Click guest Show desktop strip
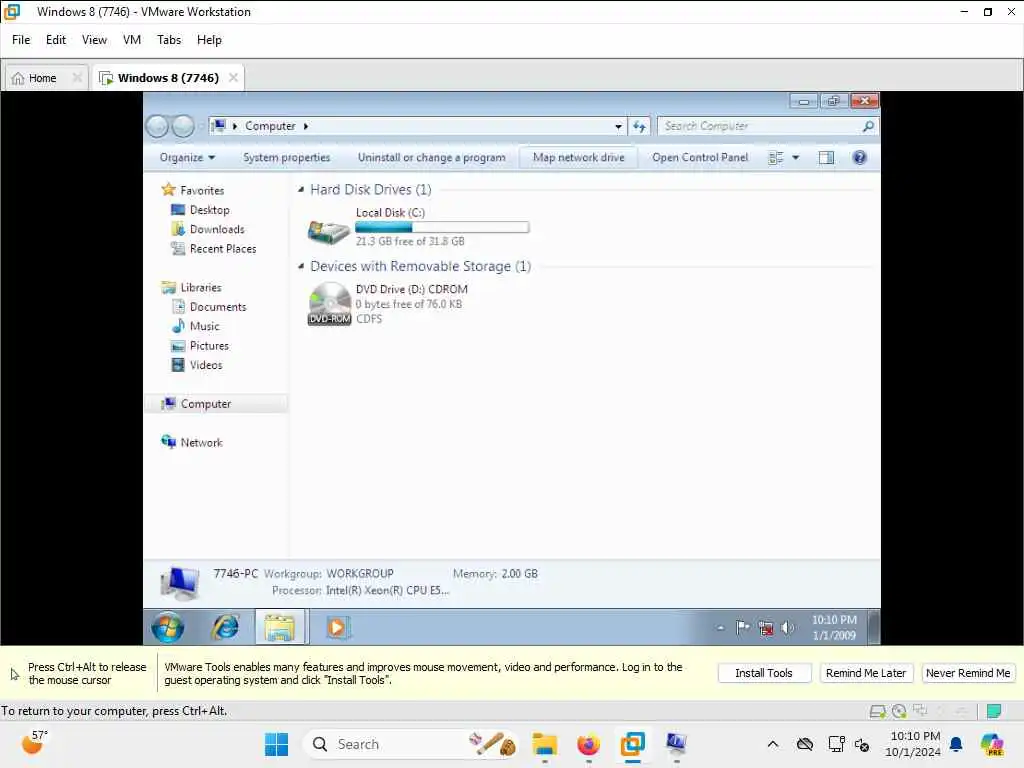Viewport: 1024px width, 768px height. coord(872,627)
